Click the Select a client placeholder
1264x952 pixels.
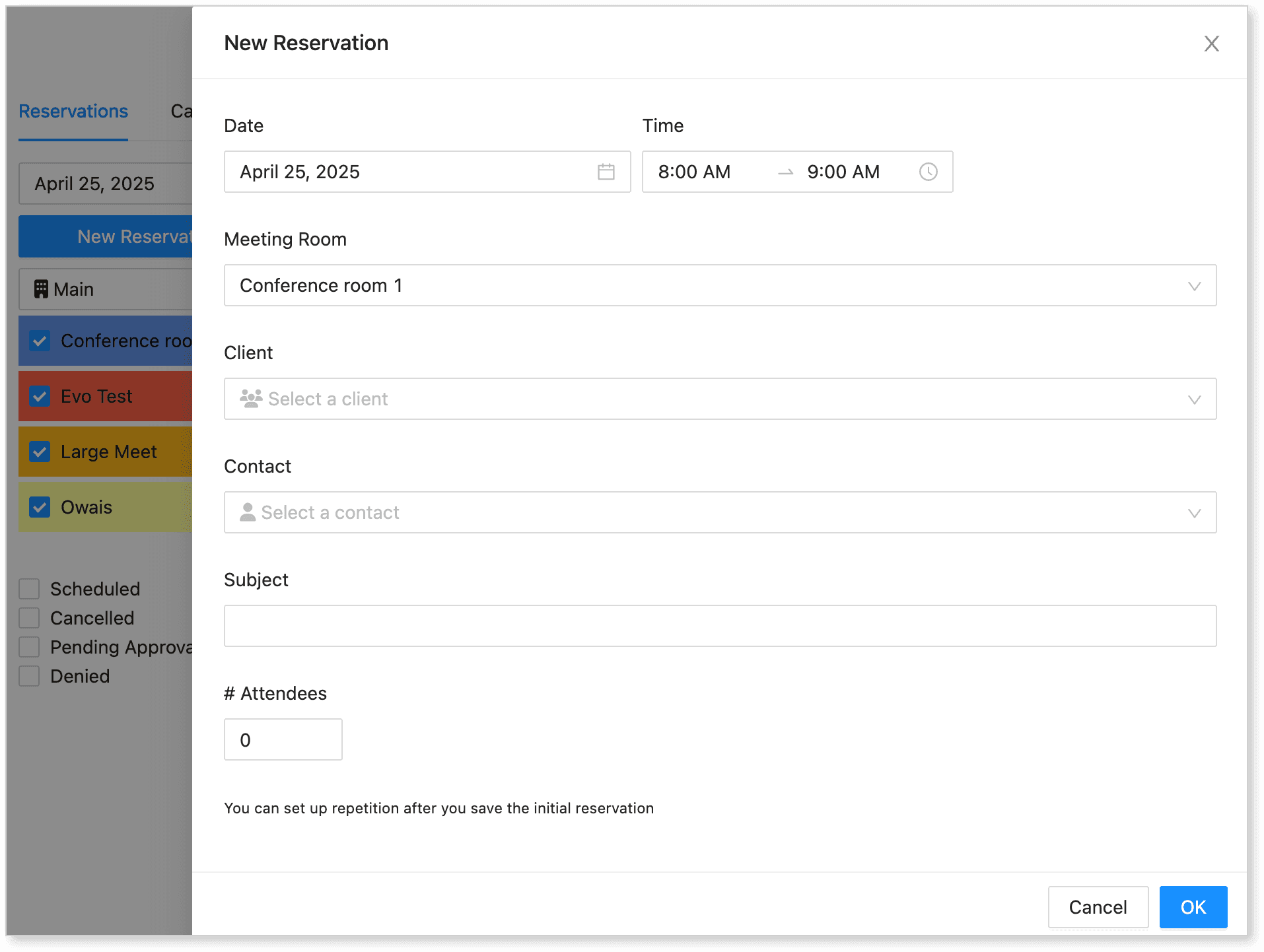(x=328, y=399)
